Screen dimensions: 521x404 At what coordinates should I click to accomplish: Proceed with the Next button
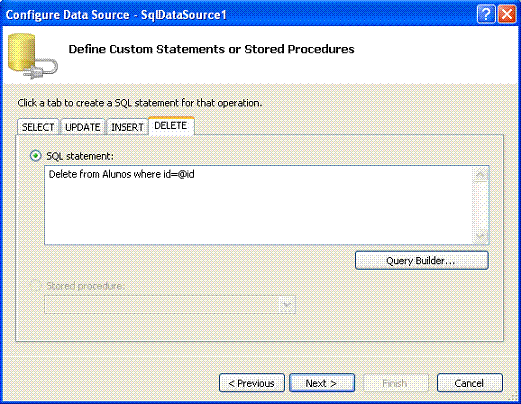click(x=322, y=383)
